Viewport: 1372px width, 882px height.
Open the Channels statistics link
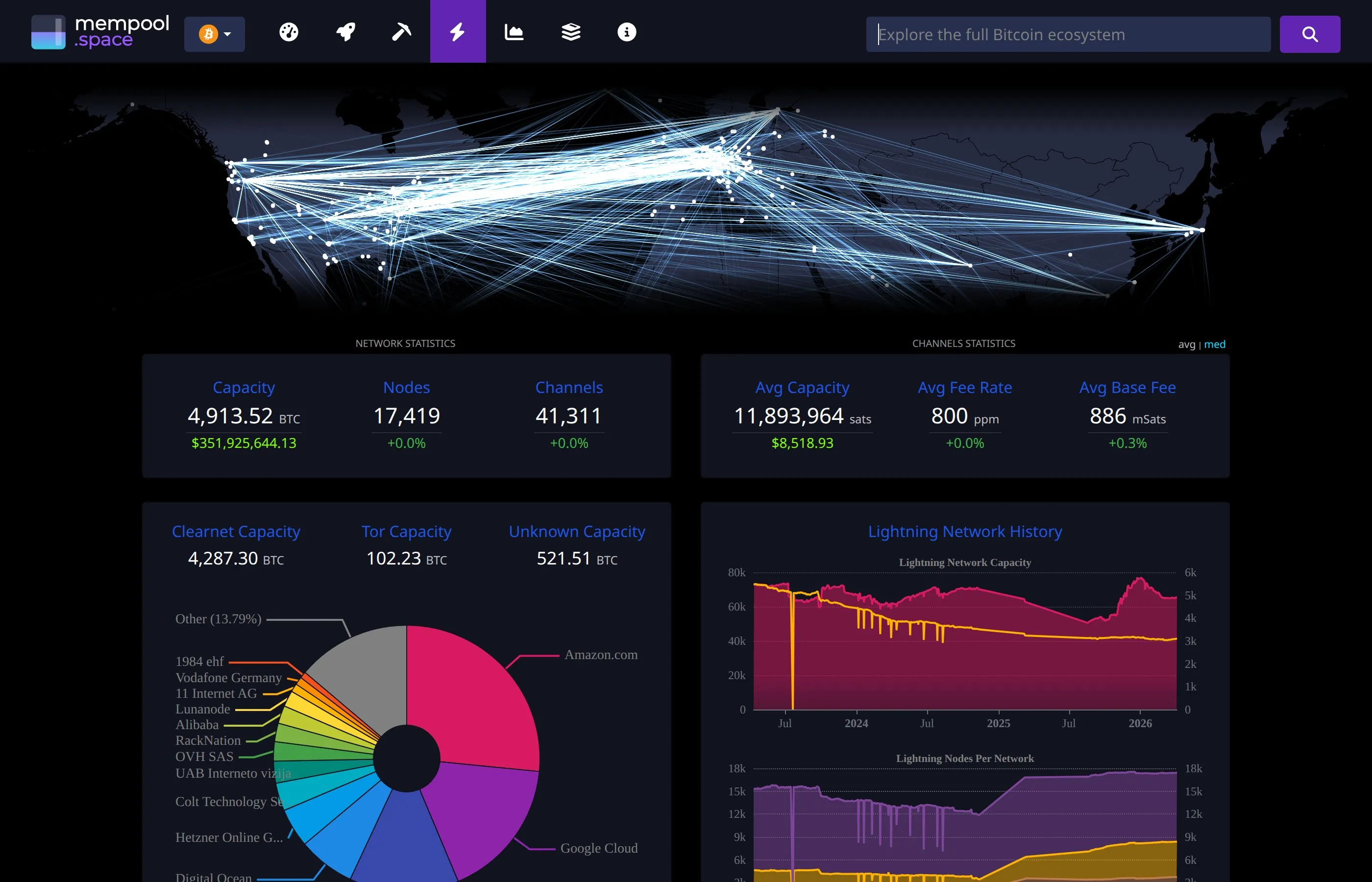coord(569,388)
